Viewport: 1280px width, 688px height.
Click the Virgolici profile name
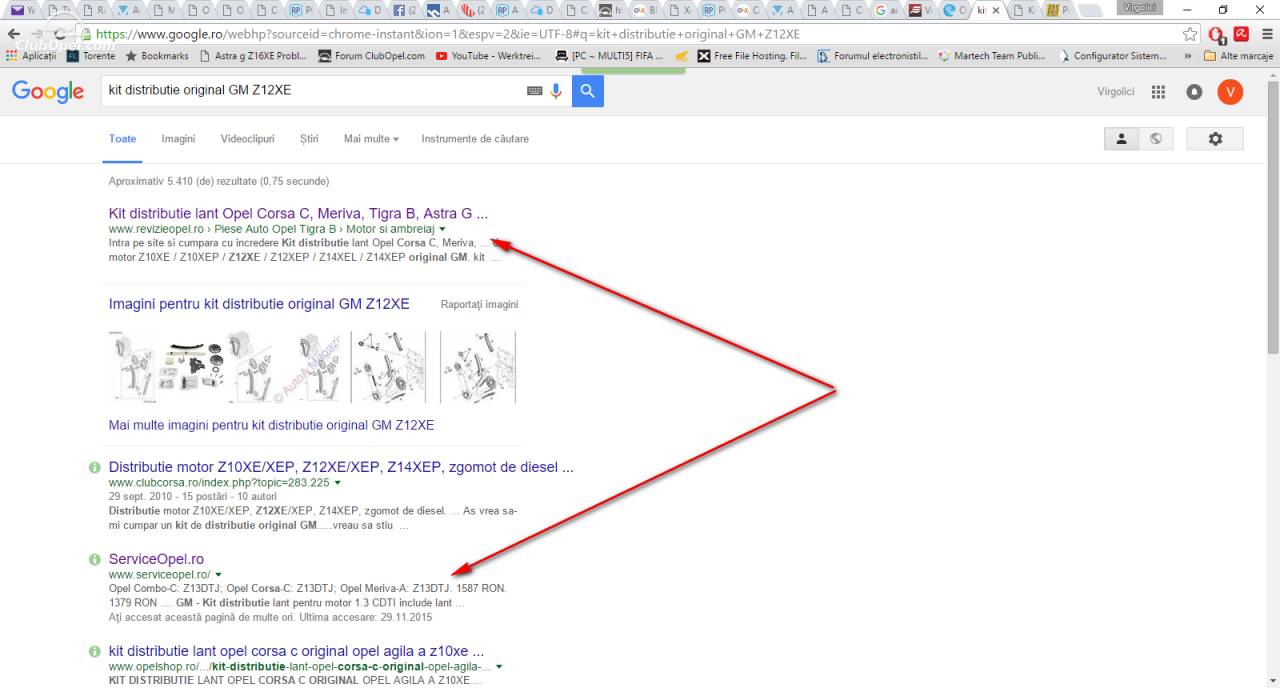click(1116, 92)
